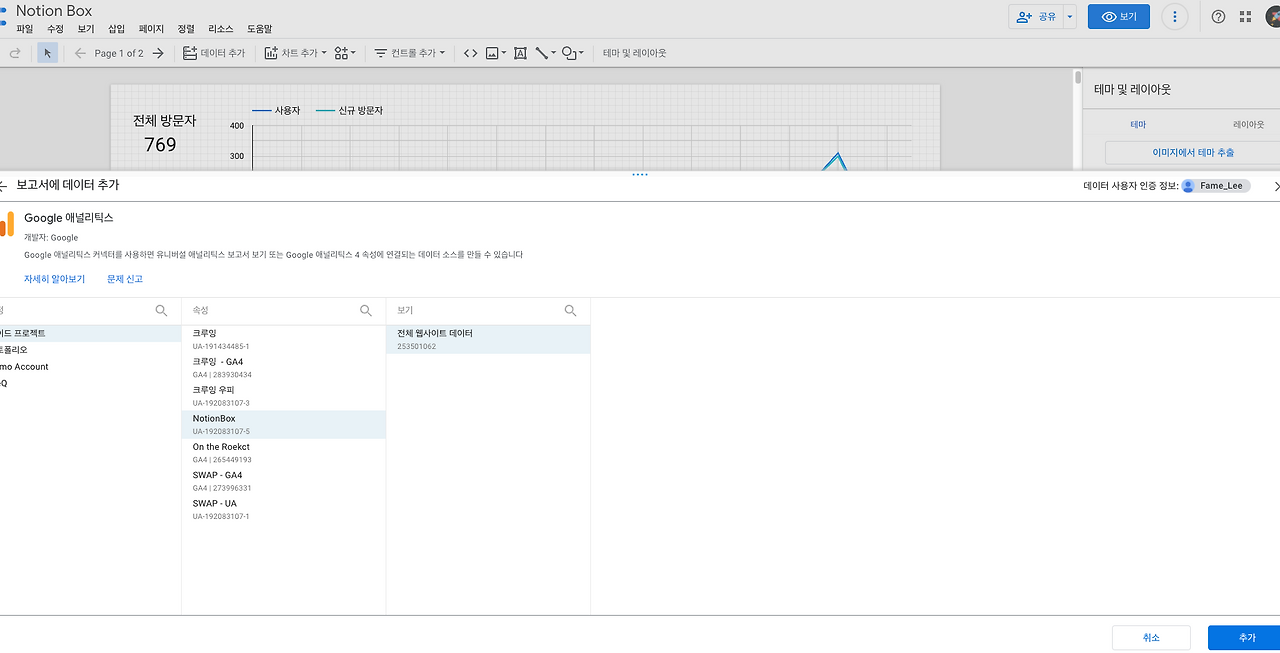Screen dimensions: 1280x653
Task: Open the 문제 신고 link
Action: [125, 279]
